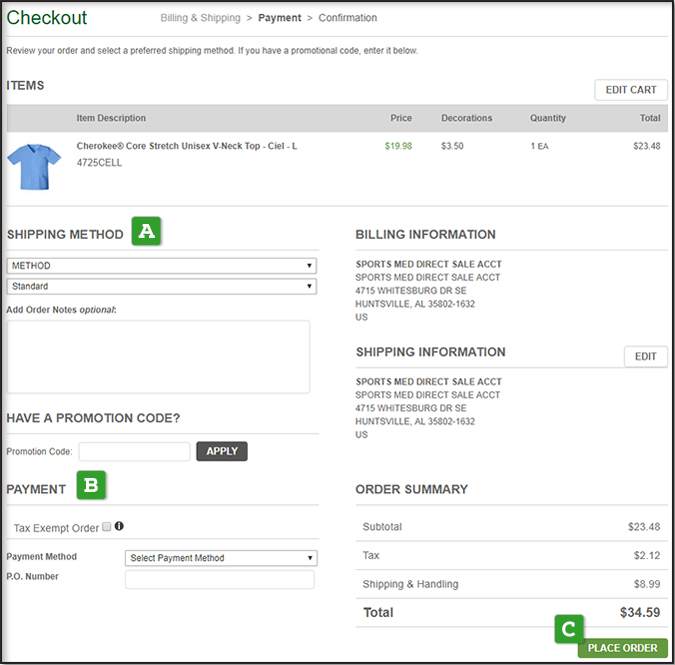Open the Cherokee Core Stretch item title
The image size is (675, 665).
[x=187, y=146]
